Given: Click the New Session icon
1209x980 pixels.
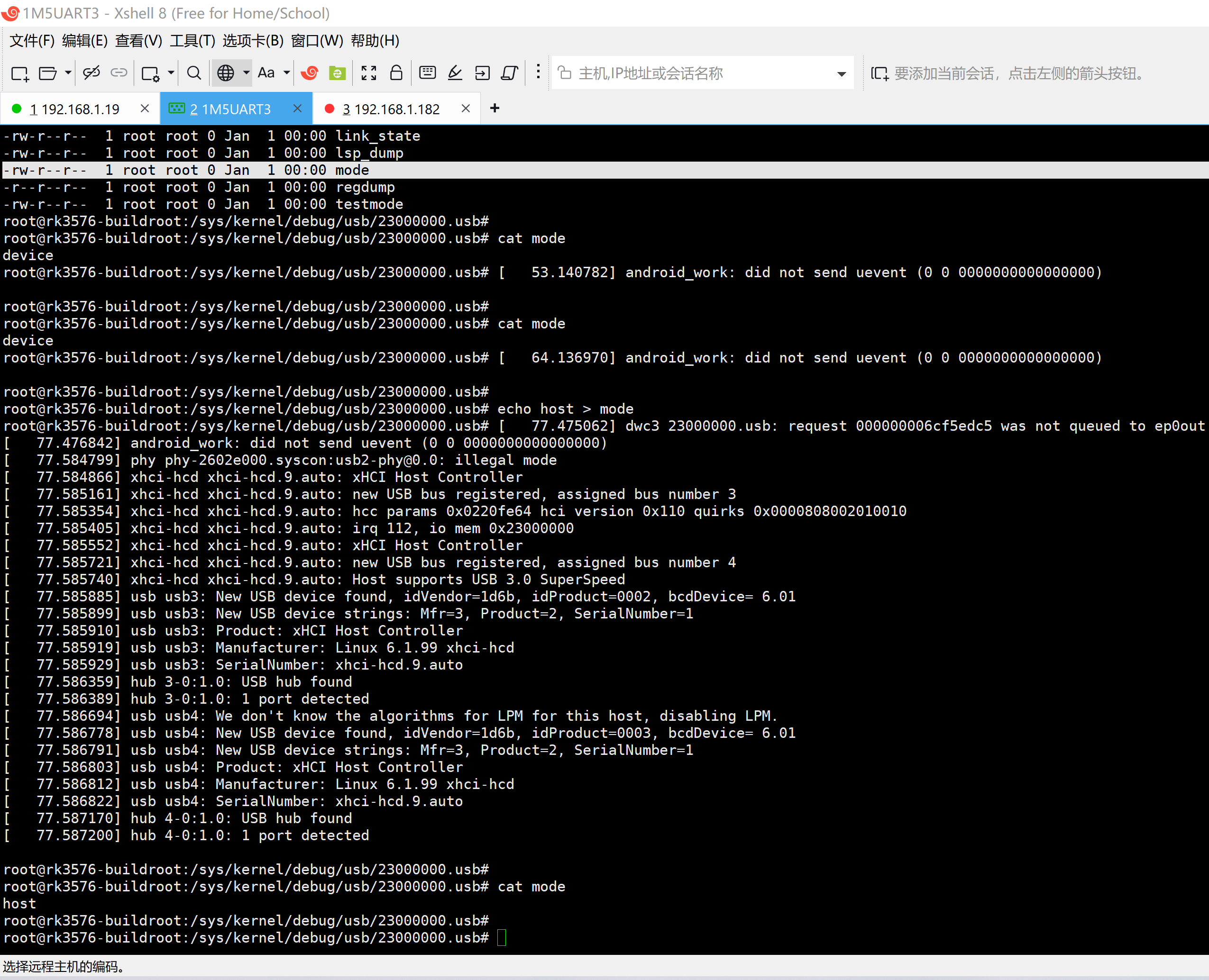Looking at the screenshot, I should [20, 73].
